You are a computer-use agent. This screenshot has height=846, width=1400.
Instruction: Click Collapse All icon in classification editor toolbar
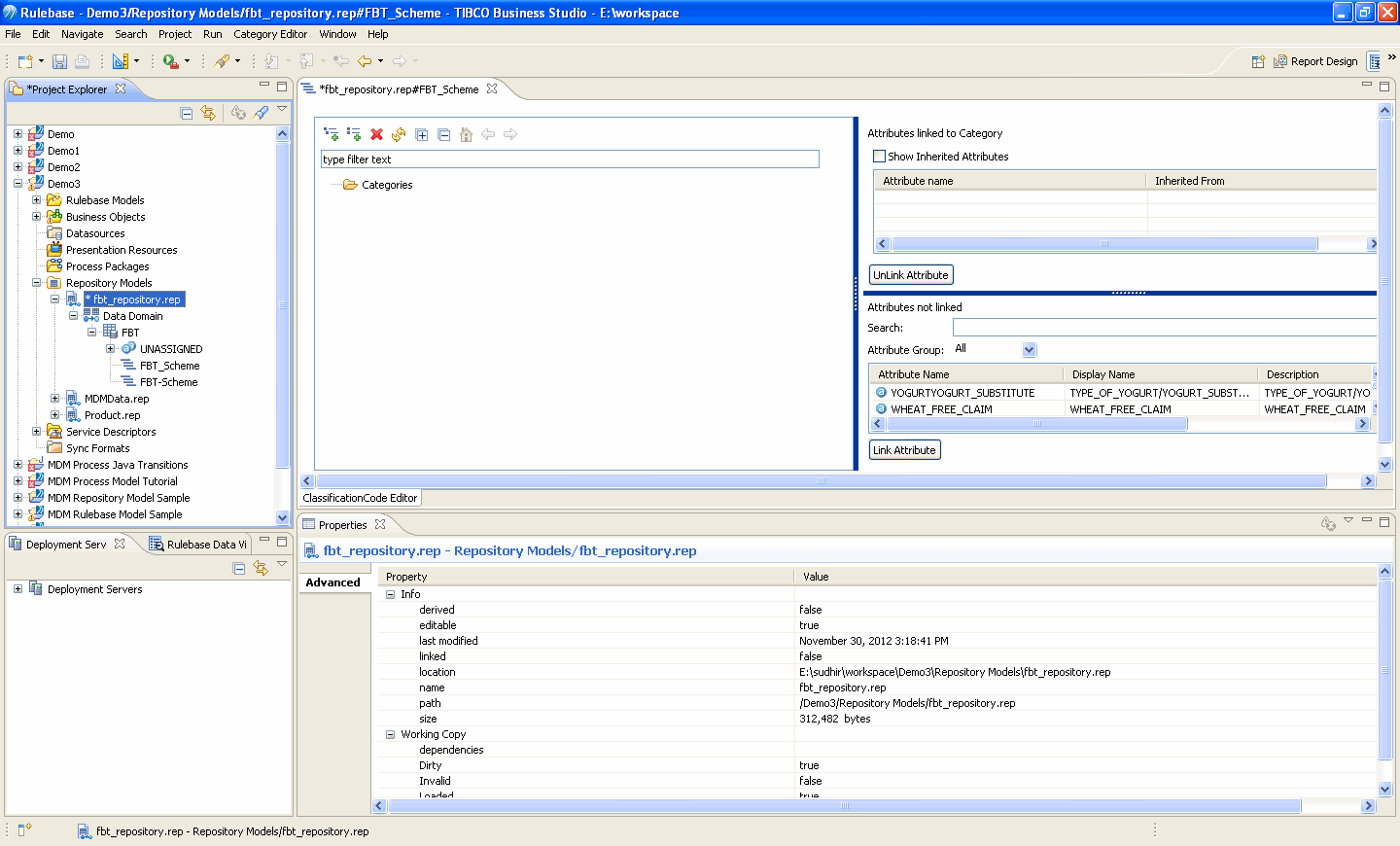point(443,134)
